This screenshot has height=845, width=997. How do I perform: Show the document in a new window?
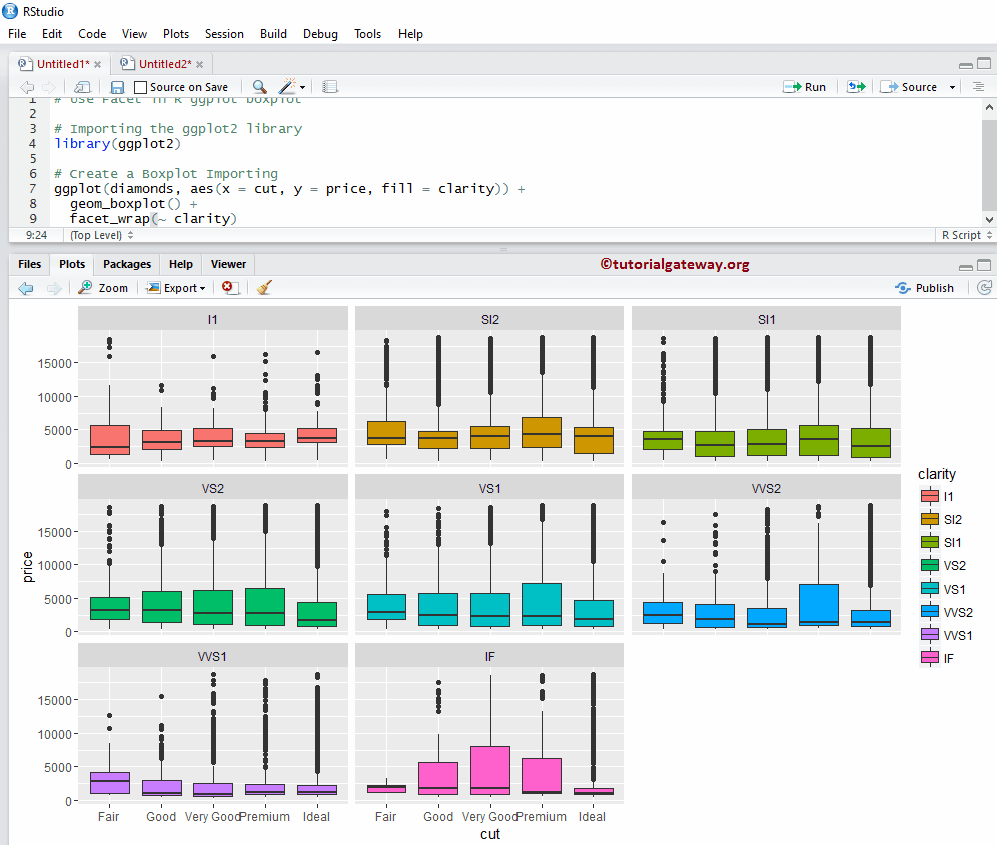(82, 87)
